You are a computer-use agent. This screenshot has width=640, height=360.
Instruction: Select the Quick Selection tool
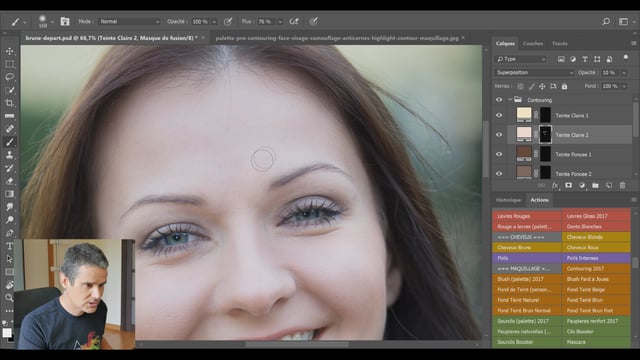[x=9, y=90]
